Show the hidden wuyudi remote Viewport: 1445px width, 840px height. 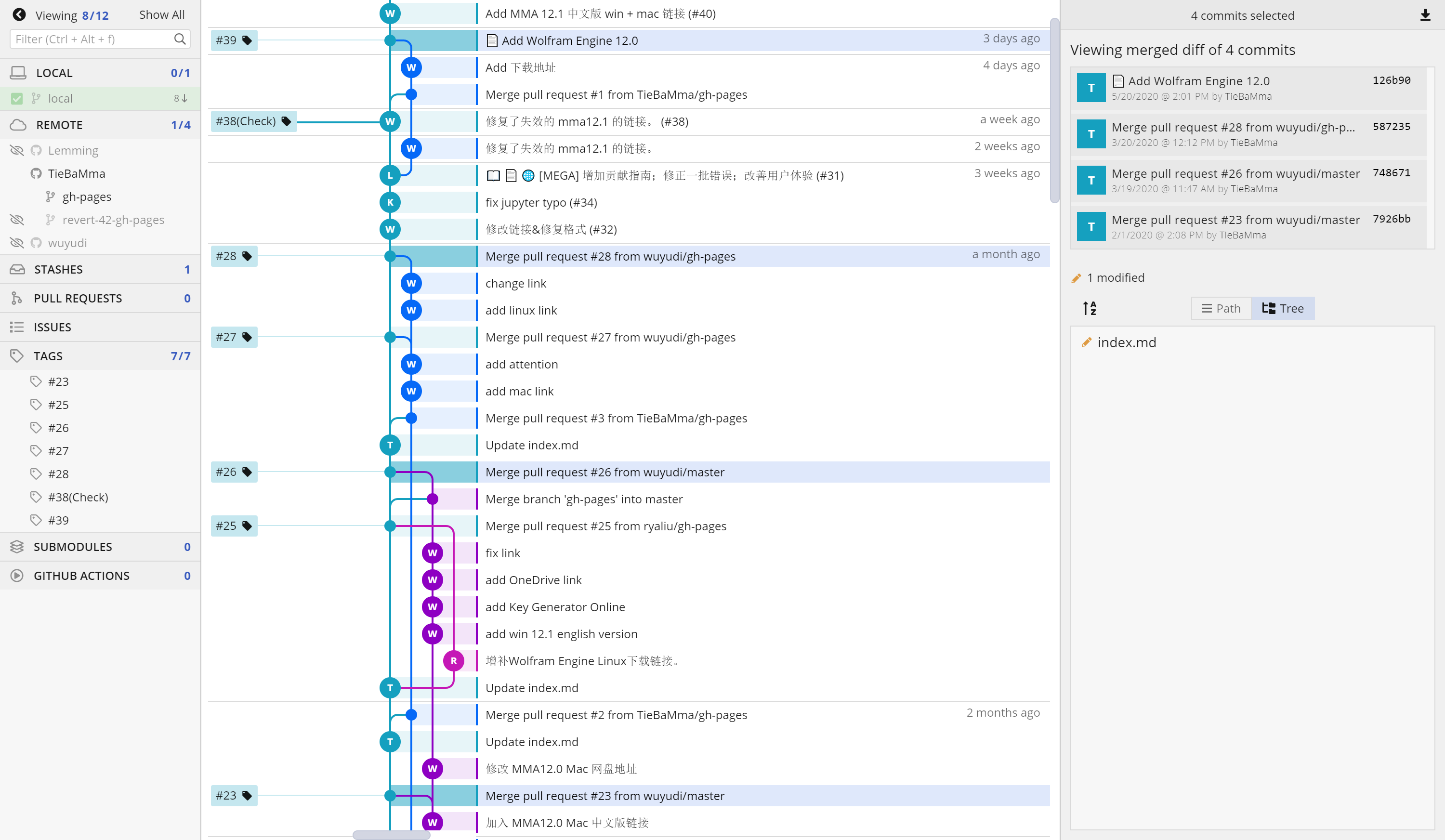tap(17, 243)
